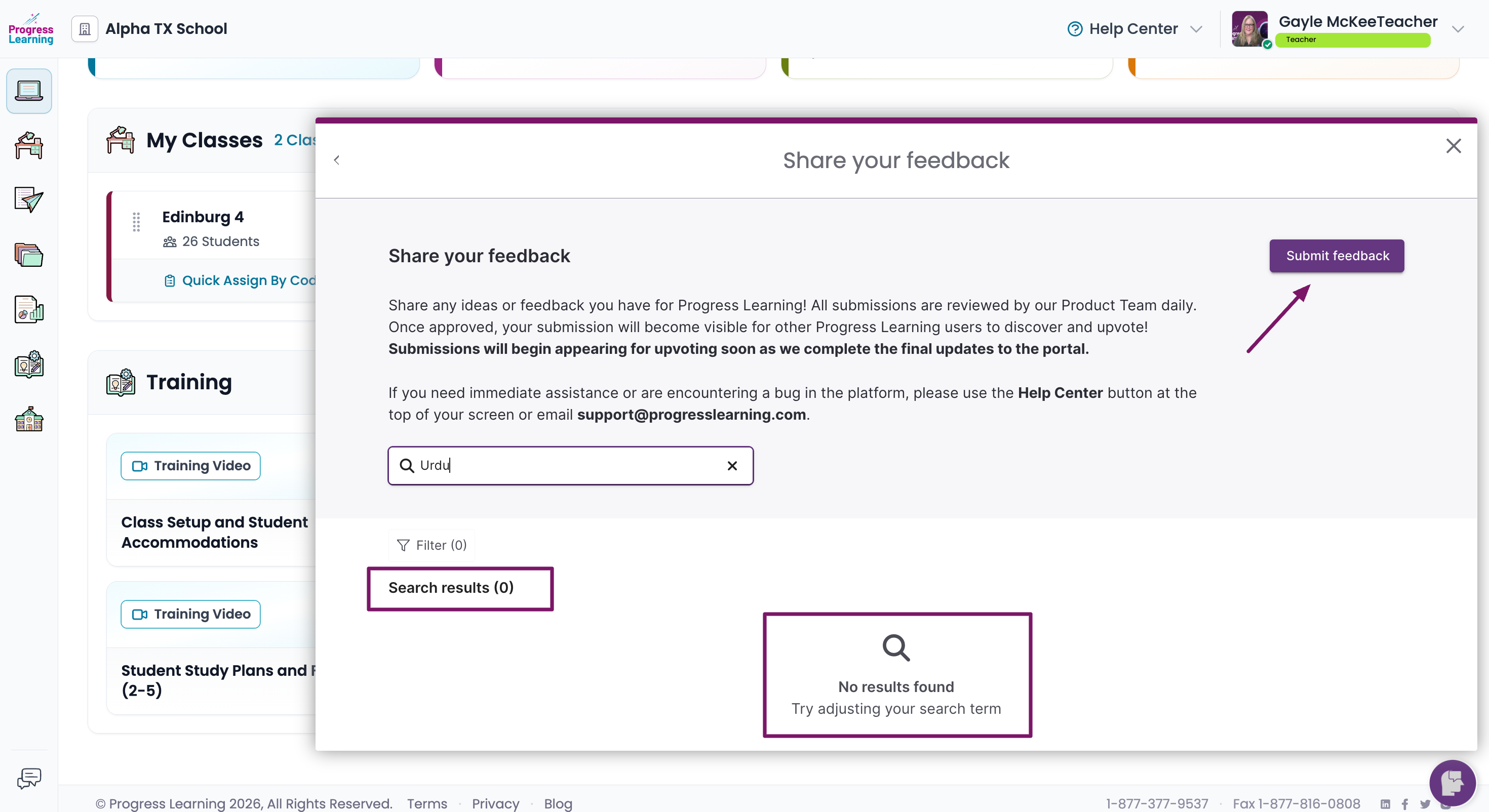Click the green Teacher role badge
Image resolution: width=1489 pixels, height=812 pixels.
[x=1353, y=40]
